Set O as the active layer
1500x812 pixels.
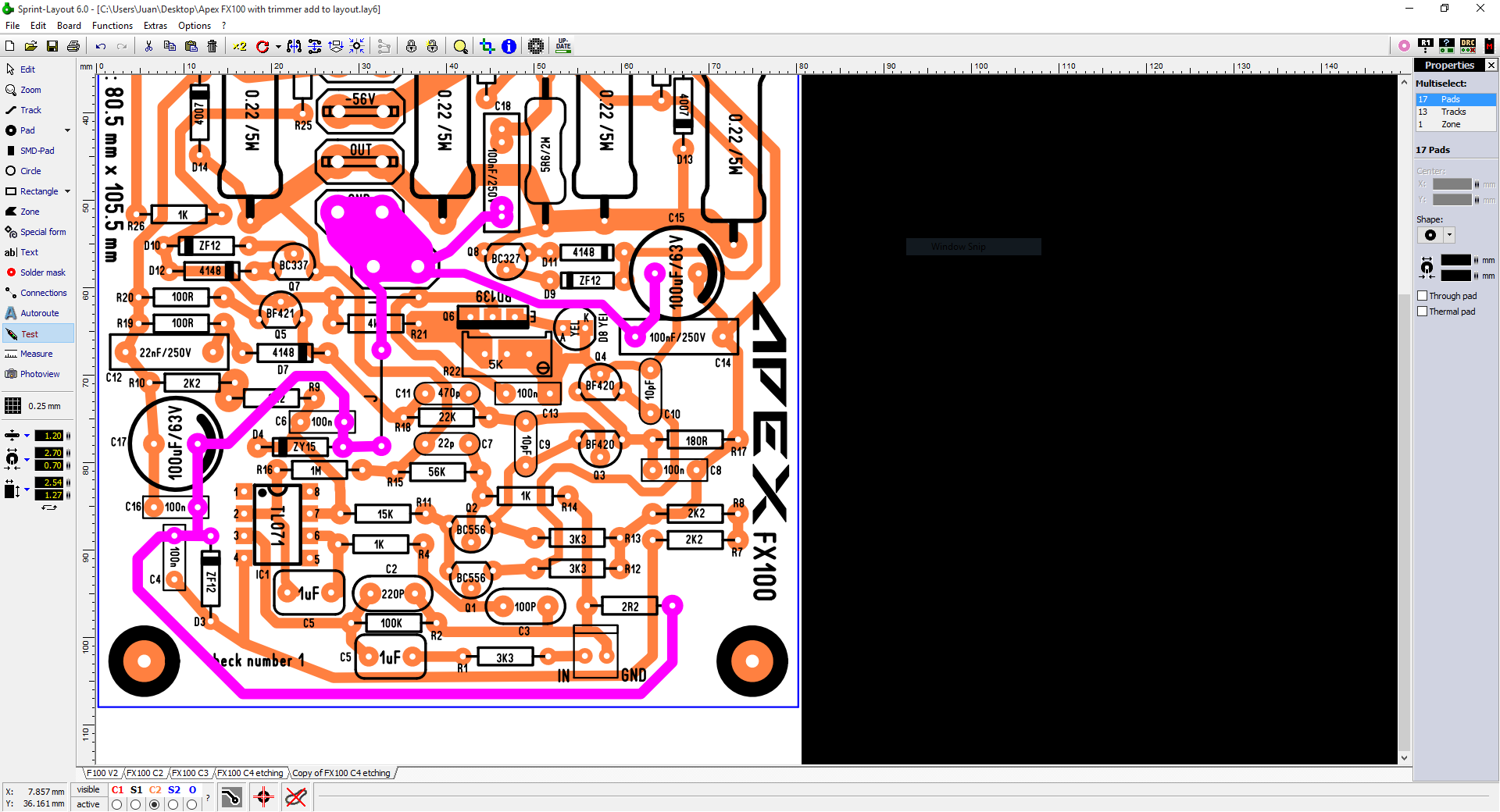point(192,804)
